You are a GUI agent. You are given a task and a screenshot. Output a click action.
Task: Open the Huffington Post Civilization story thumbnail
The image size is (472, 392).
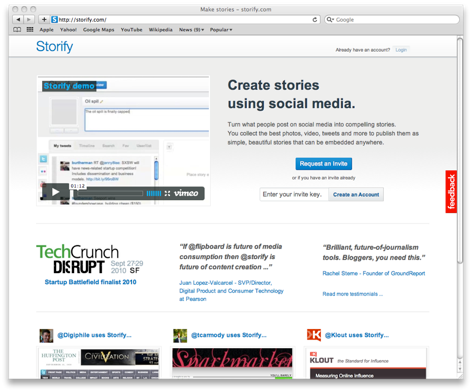point(99,363)
